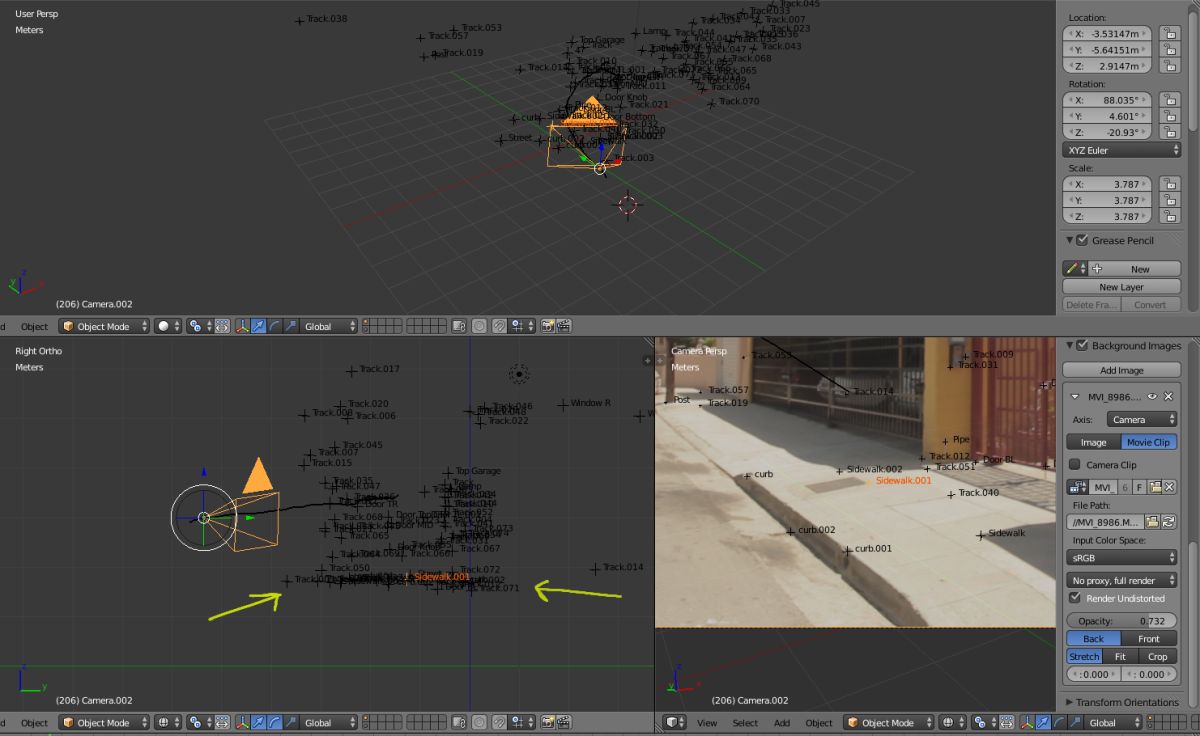Lock viewport layers to scene in top header
Screen dimensions: 1200x736
[459, 326]
